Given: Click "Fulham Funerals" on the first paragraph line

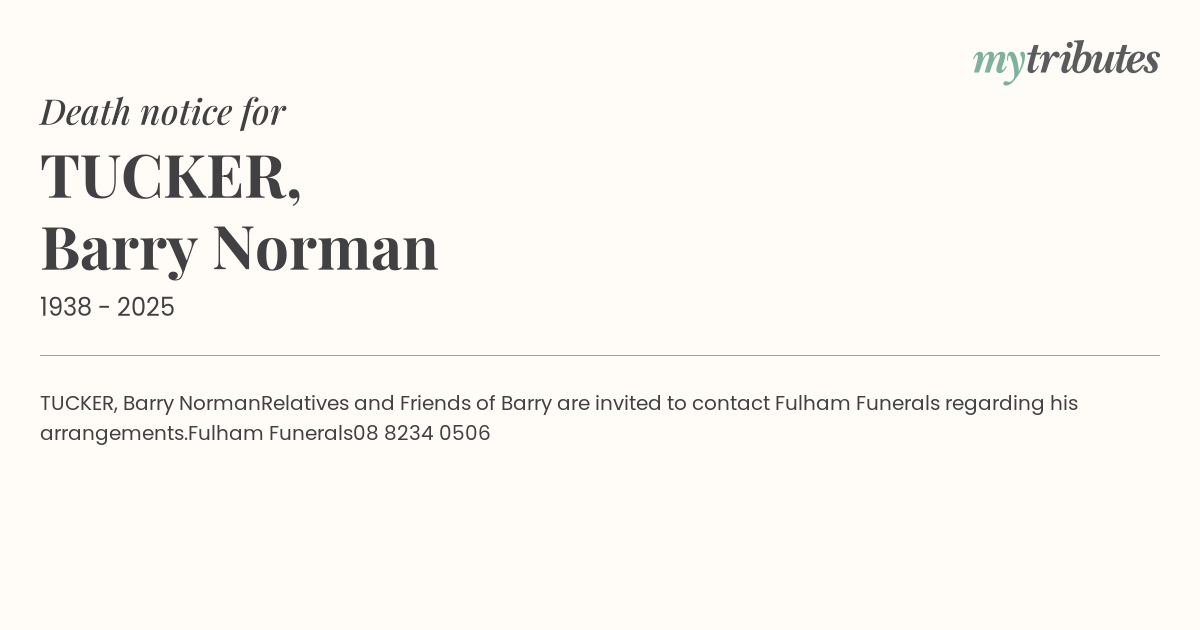Looking at the screenshot, I should (857, 404).
